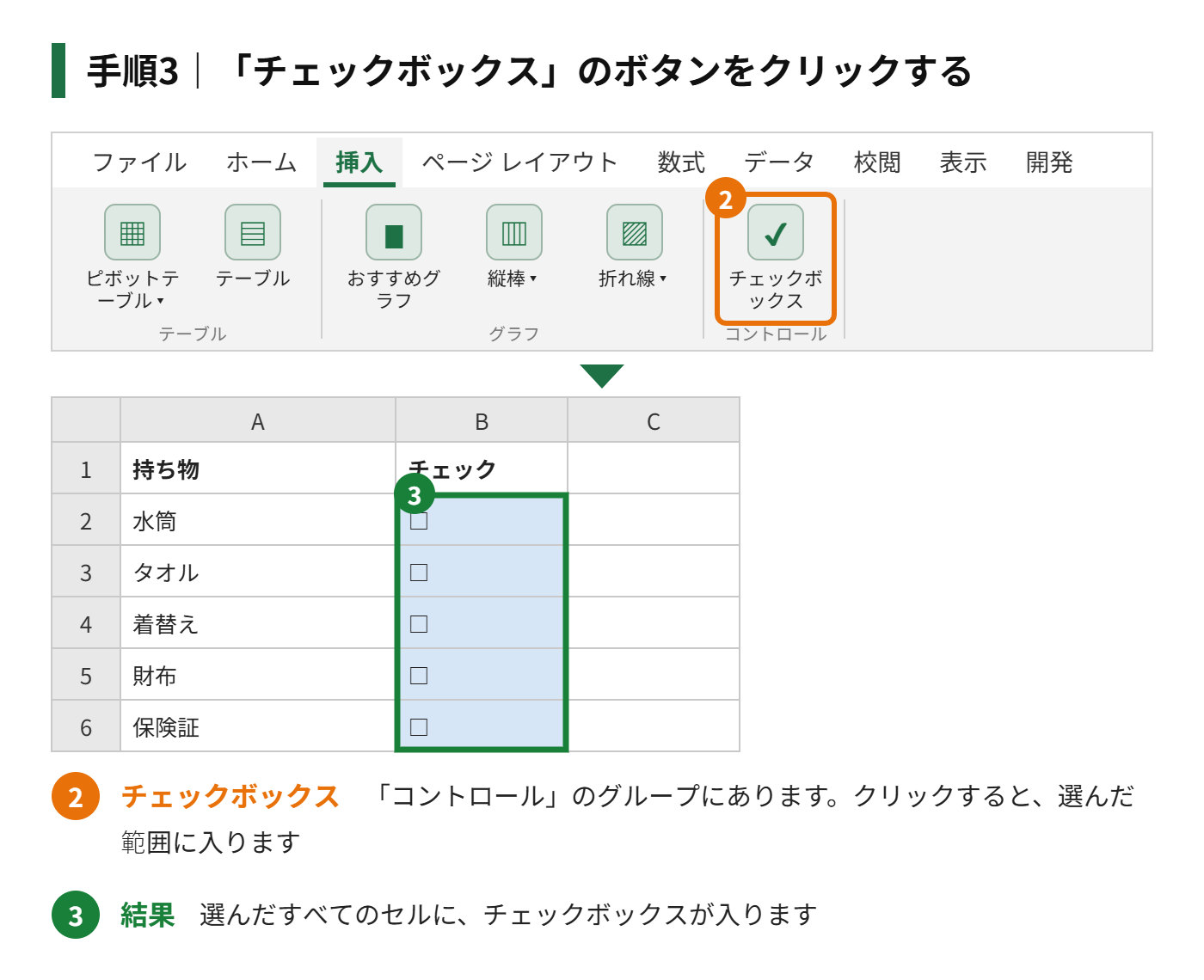Image resolution: width=1204 pixels, height=980 pixels.
Task: Tick the checkbox in the 着替え row
Action: click(419, 624)
